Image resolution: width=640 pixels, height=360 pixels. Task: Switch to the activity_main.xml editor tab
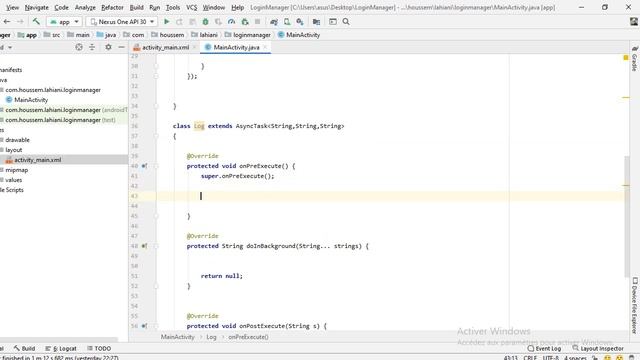(x=165, y=47)
